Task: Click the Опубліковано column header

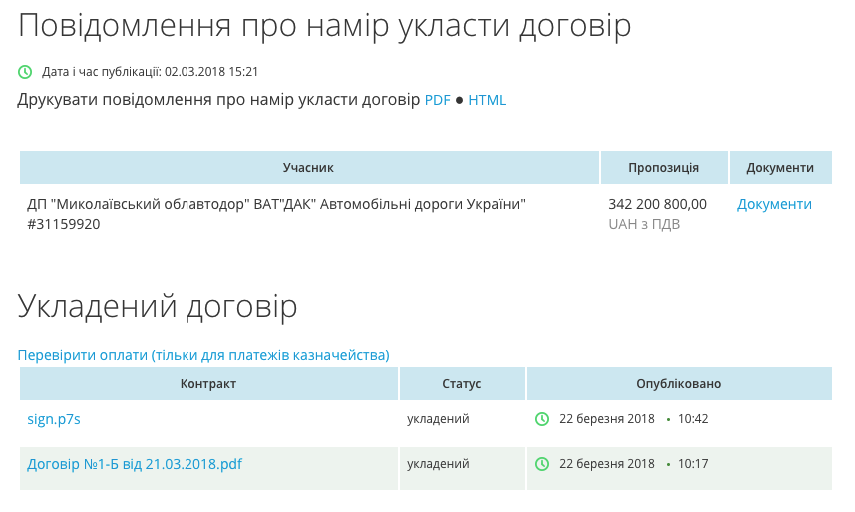Action: point(678,384)
